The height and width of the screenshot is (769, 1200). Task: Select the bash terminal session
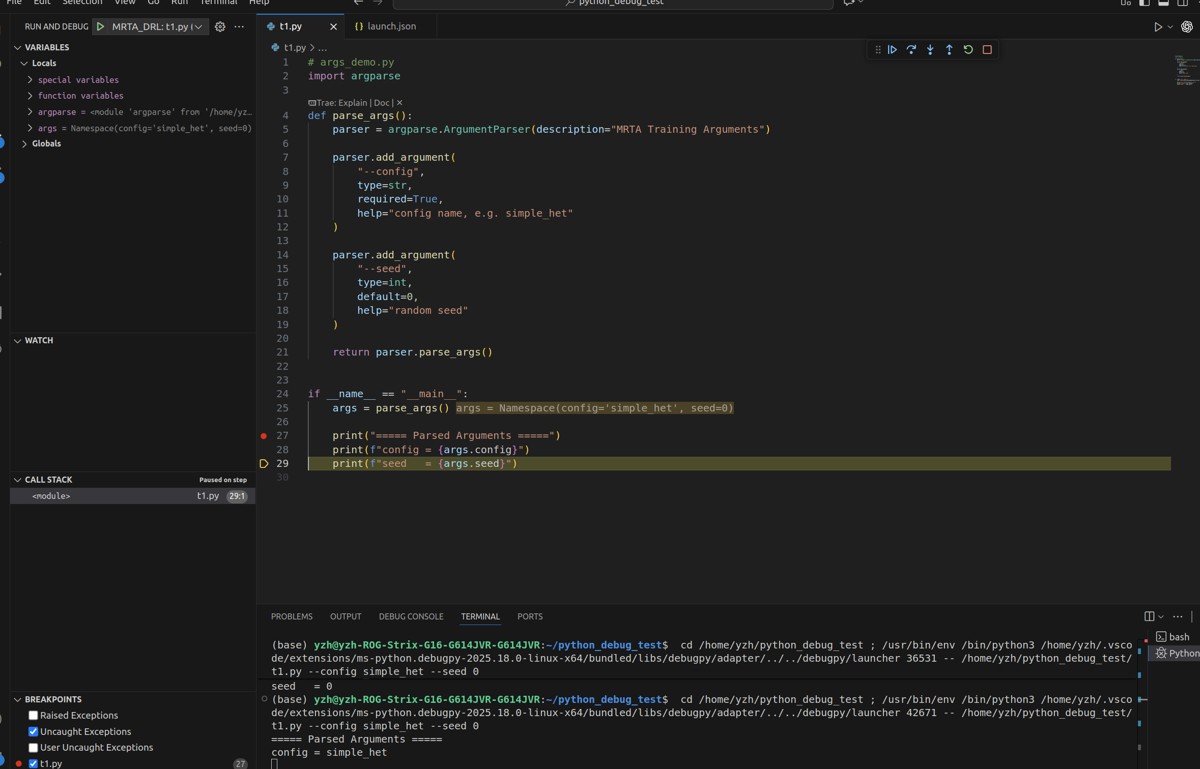(1177, 637)
